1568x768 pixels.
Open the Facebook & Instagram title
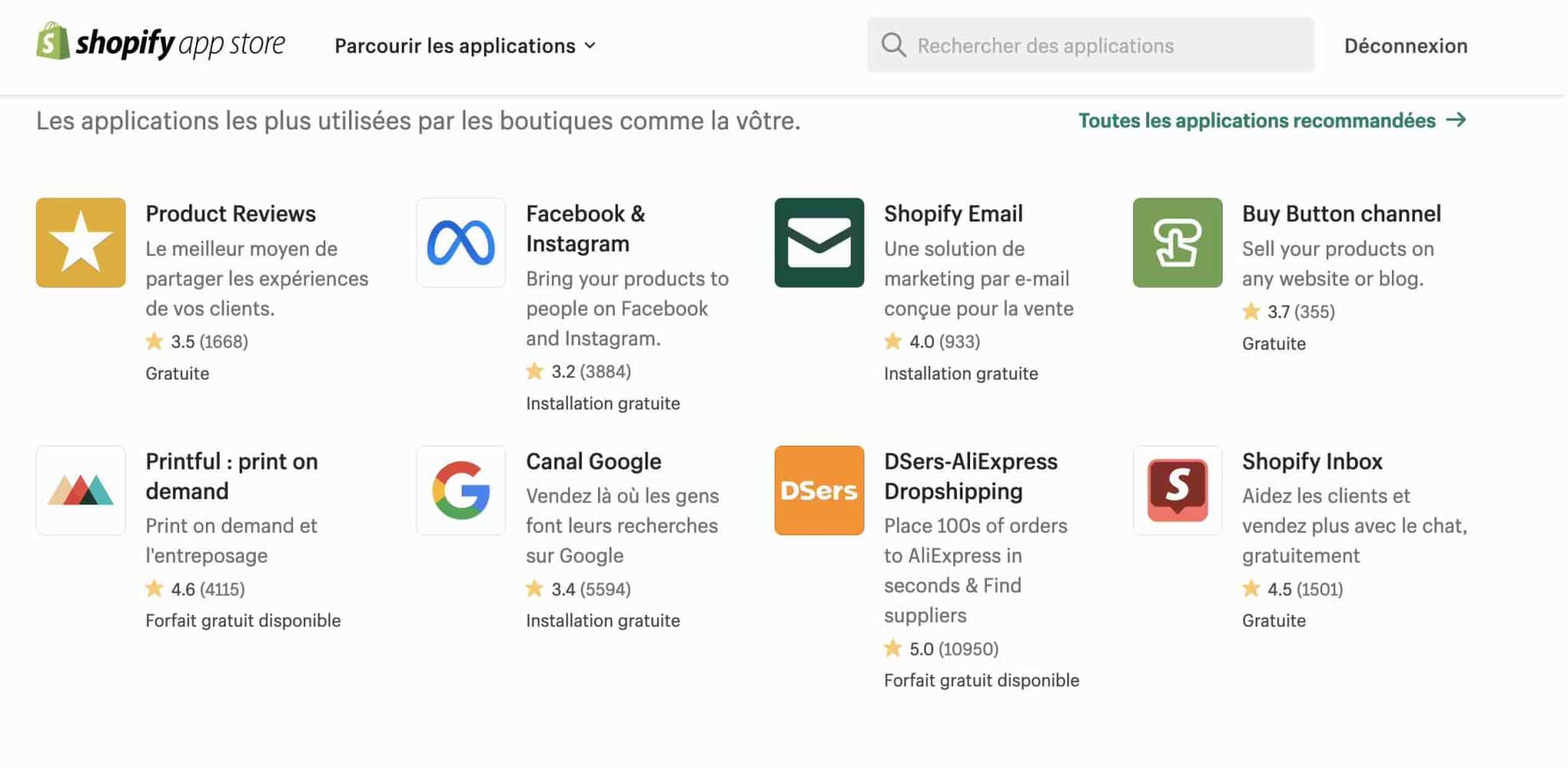coord(586,228)
